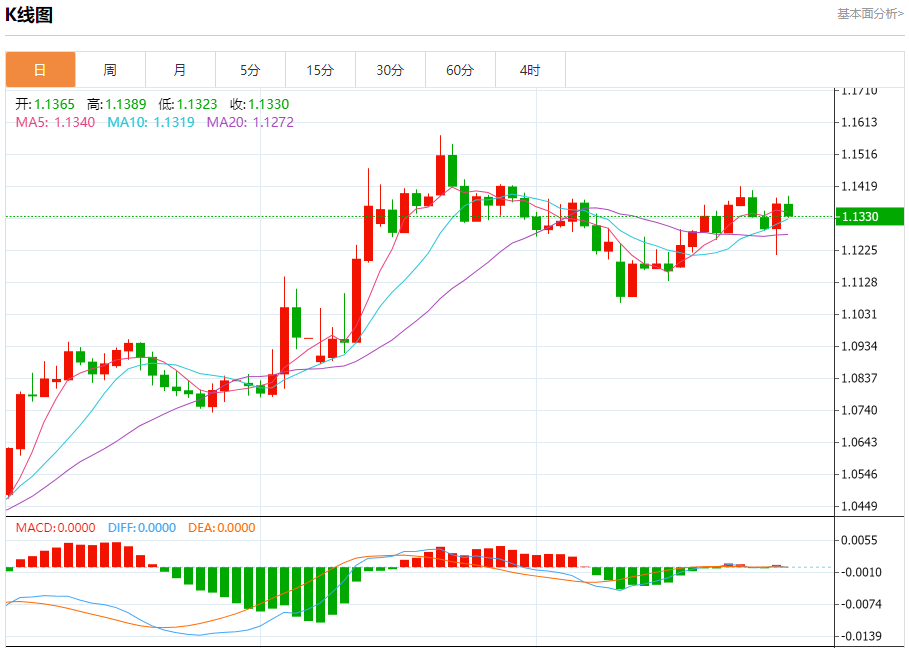
Task: Click the 1.0546 price axis label
Action: click(860, 474)
